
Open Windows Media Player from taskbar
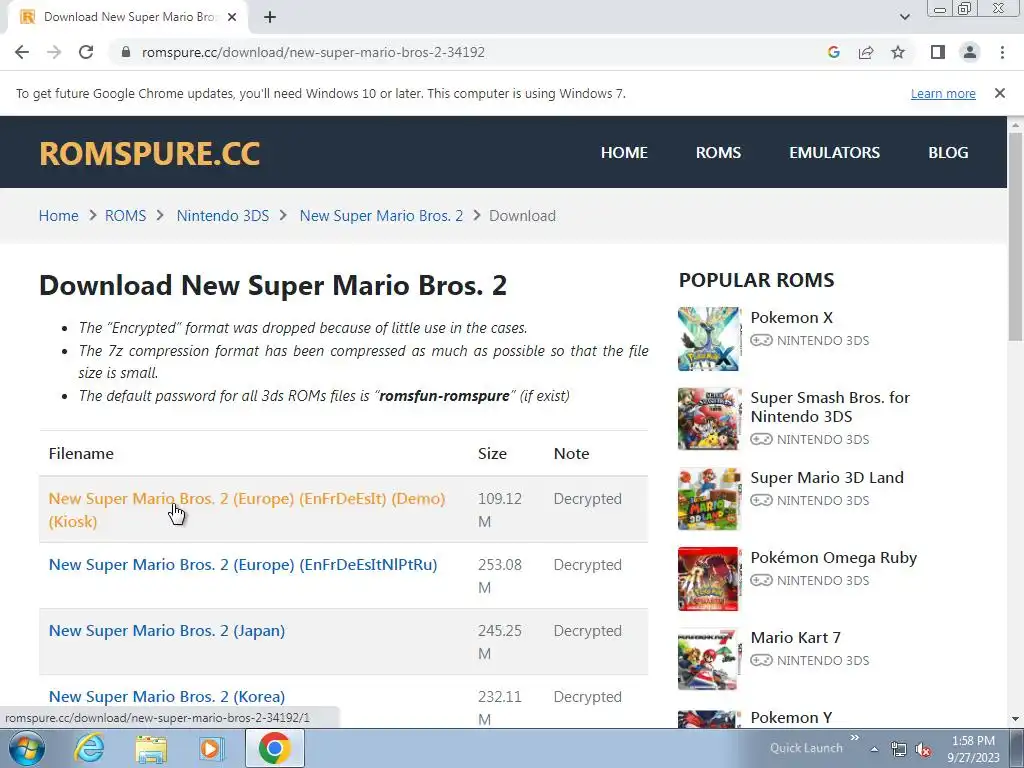click(x=211, y=748)
